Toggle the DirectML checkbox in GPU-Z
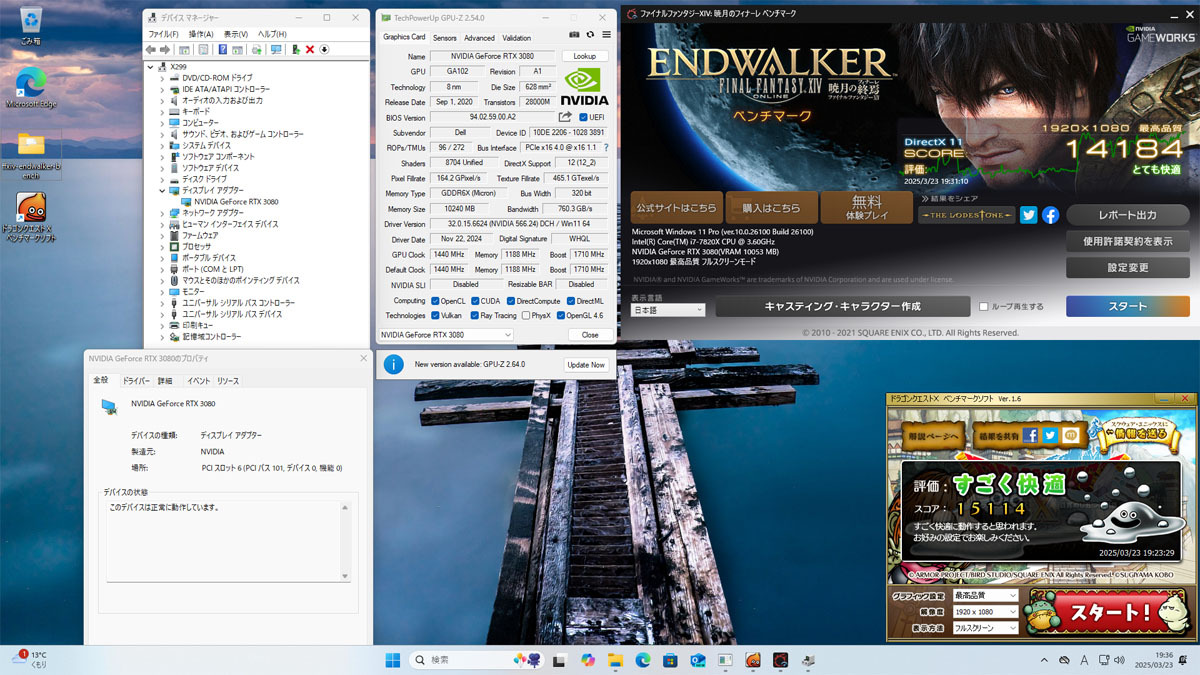Screen dimensions: 1200x675 click(x=571, y=300)
